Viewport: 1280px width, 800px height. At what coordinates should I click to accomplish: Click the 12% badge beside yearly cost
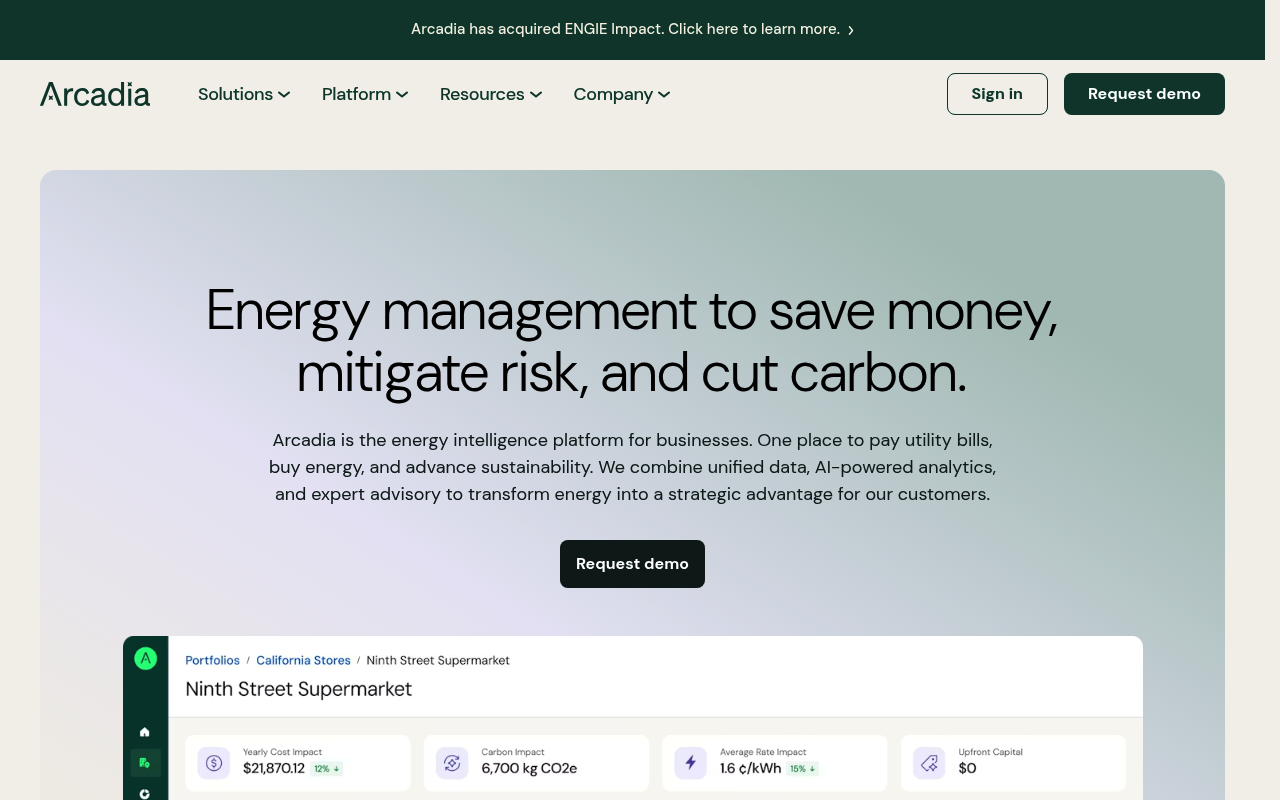(326, 769)
